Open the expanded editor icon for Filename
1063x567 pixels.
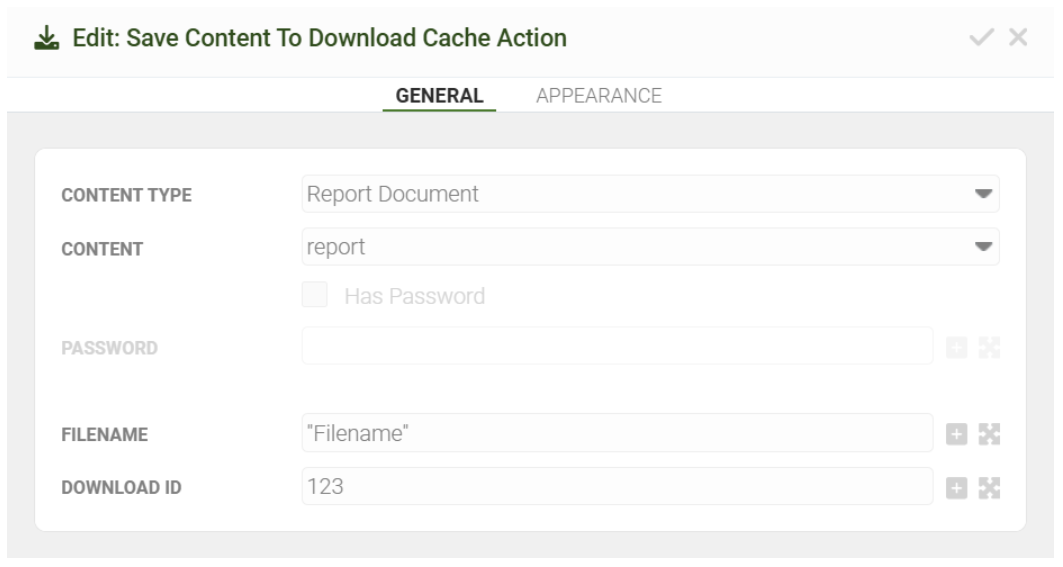pos(990,434)
